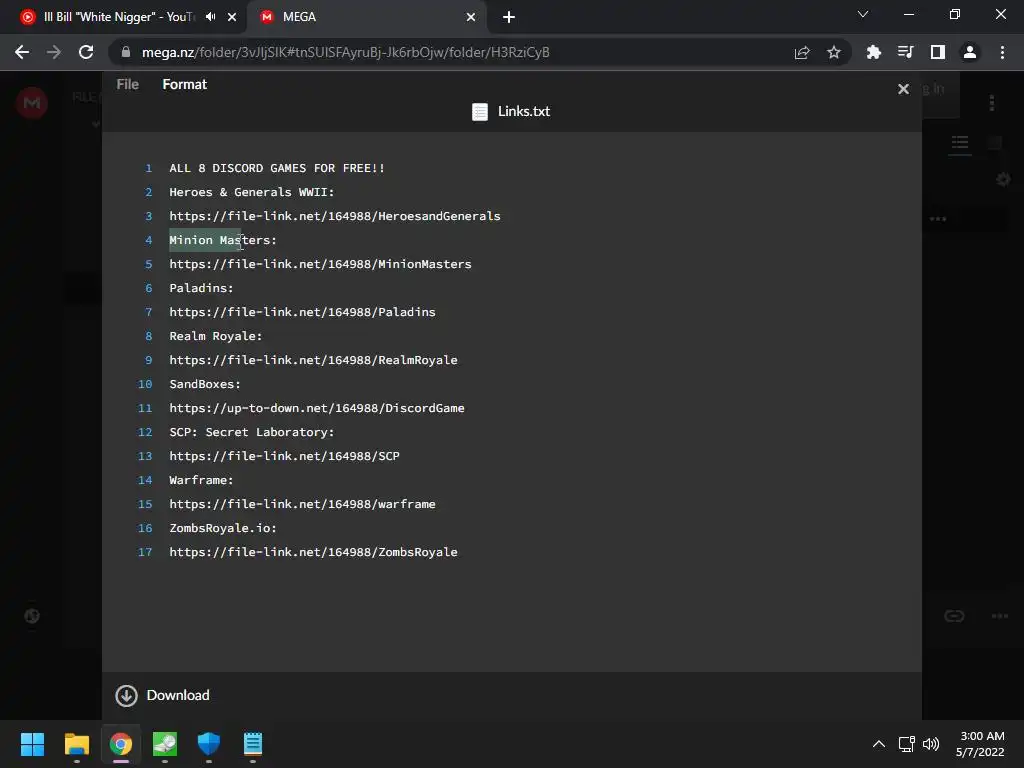Click the 'Minion Masters:' line

(x=223, y=240)
